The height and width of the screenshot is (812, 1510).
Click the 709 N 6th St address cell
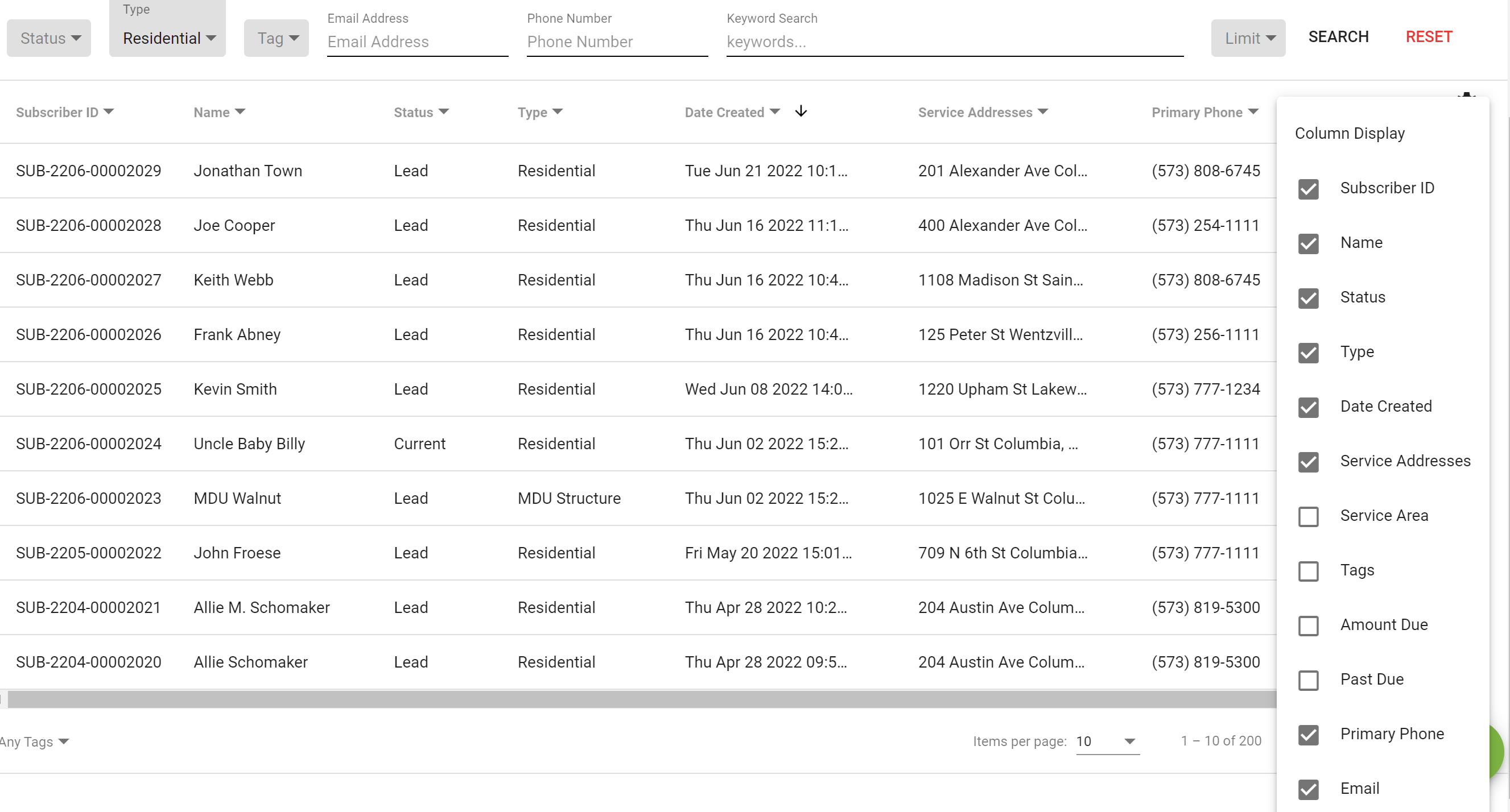point(1002,553)
